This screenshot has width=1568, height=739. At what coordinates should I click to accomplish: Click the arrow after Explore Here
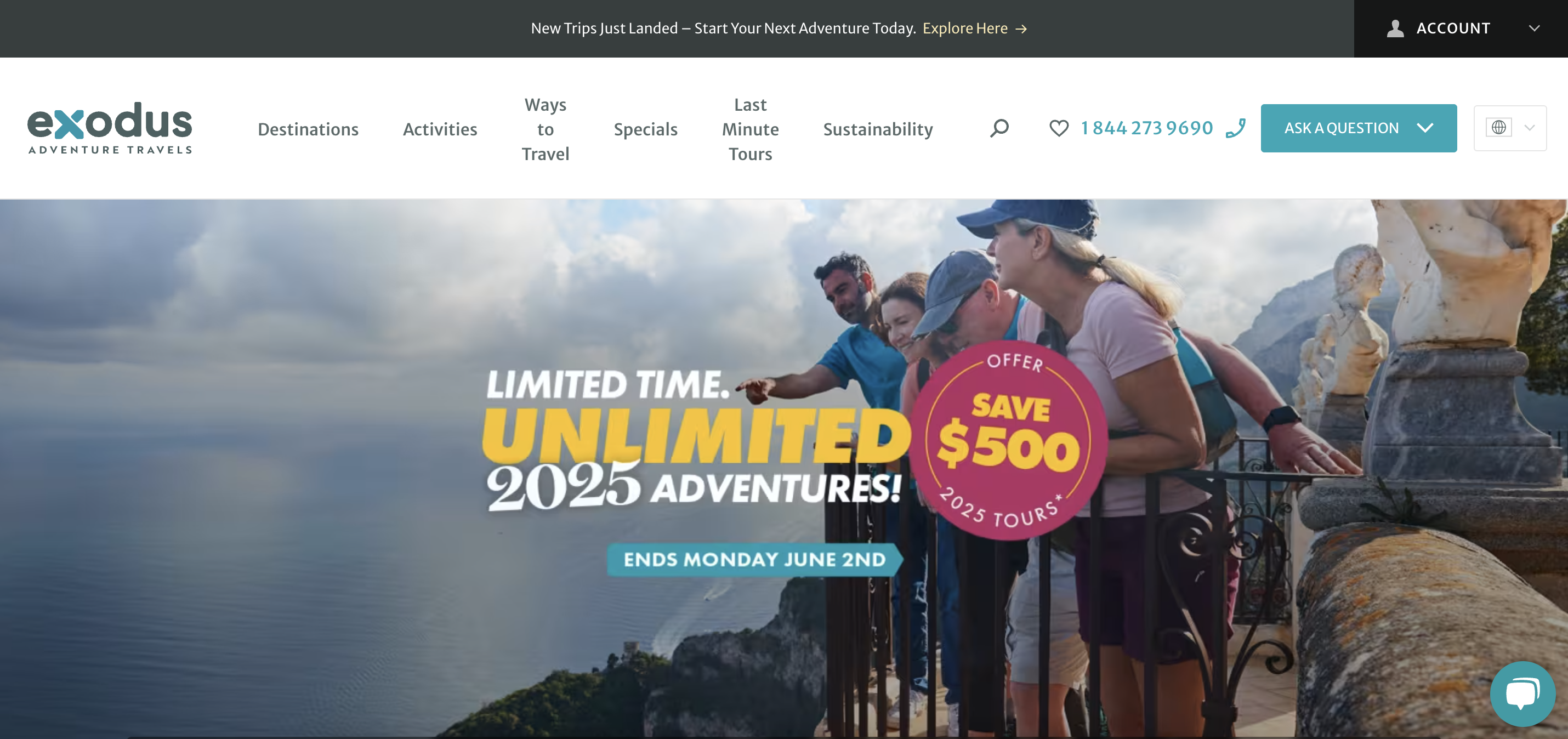click(1021, 29)
